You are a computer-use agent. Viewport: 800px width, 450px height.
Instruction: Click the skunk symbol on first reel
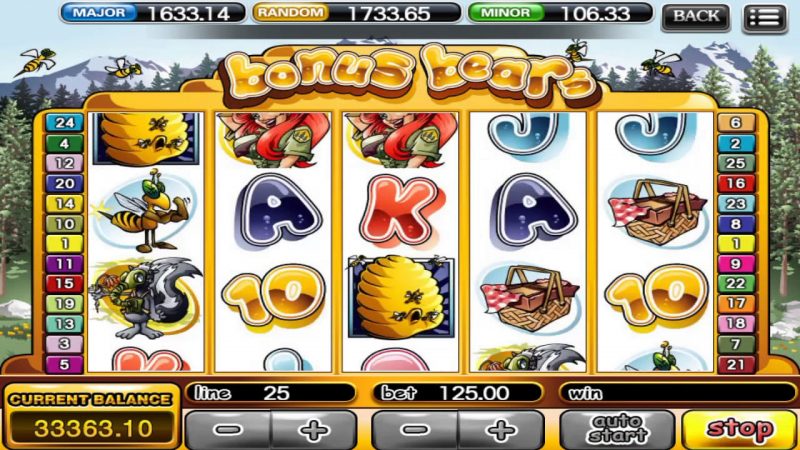tap(146, 298)
